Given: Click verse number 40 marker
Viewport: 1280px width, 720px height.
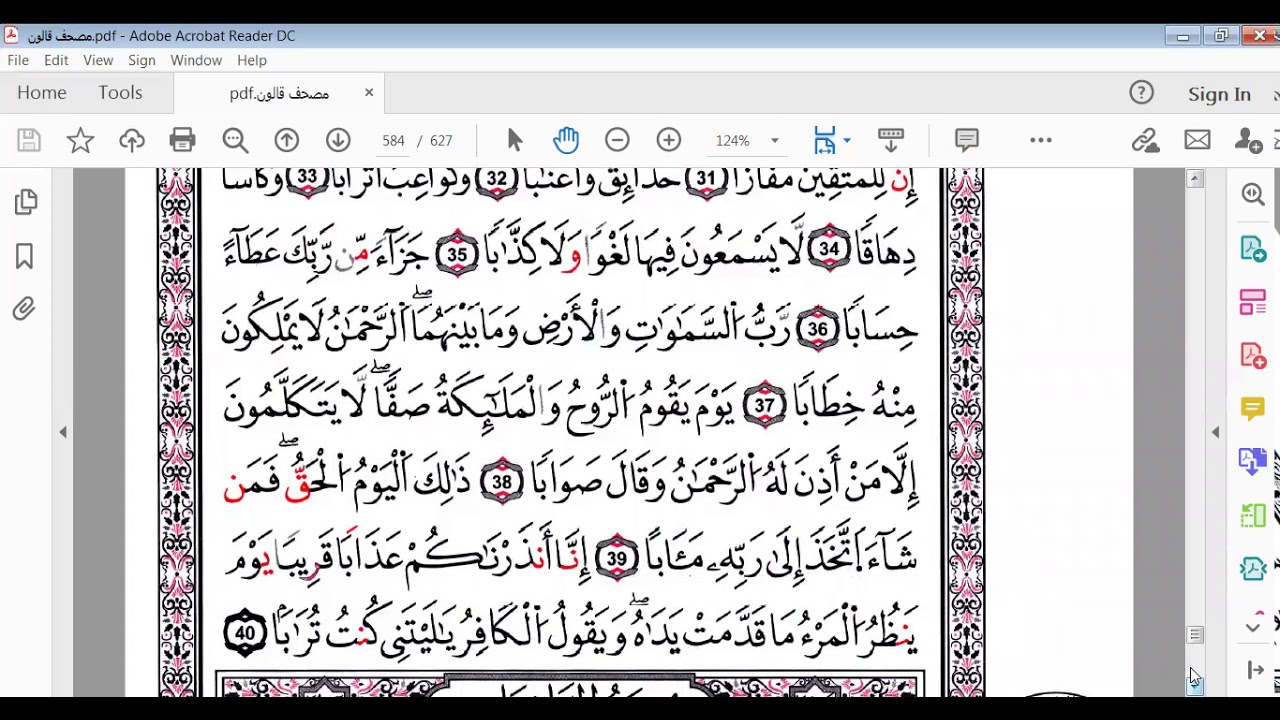Looking at the screenshot, I should click(244, 633).
